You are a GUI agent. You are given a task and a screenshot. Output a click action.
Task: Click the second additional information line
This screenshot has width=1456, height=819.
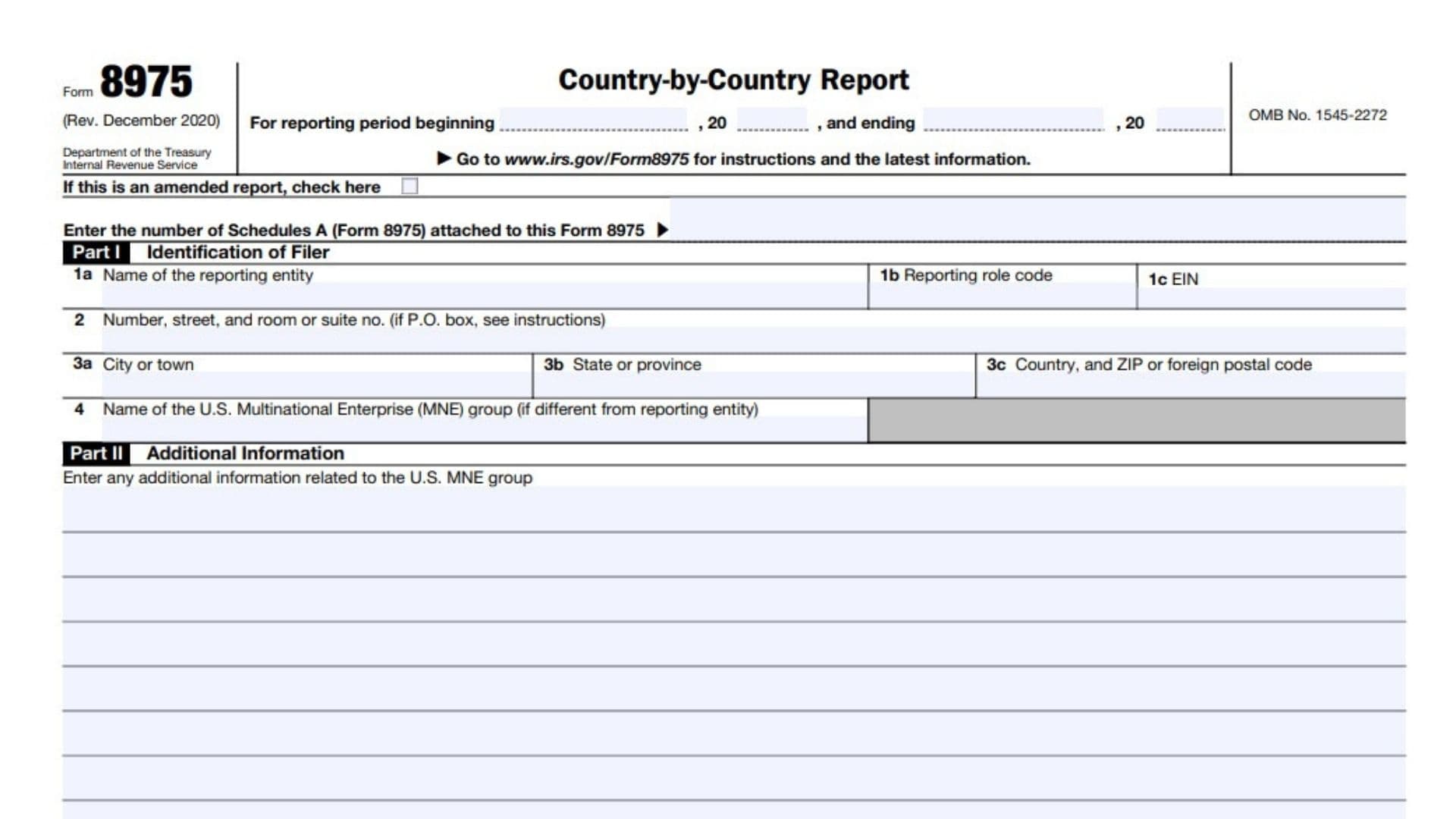point(733,555)
